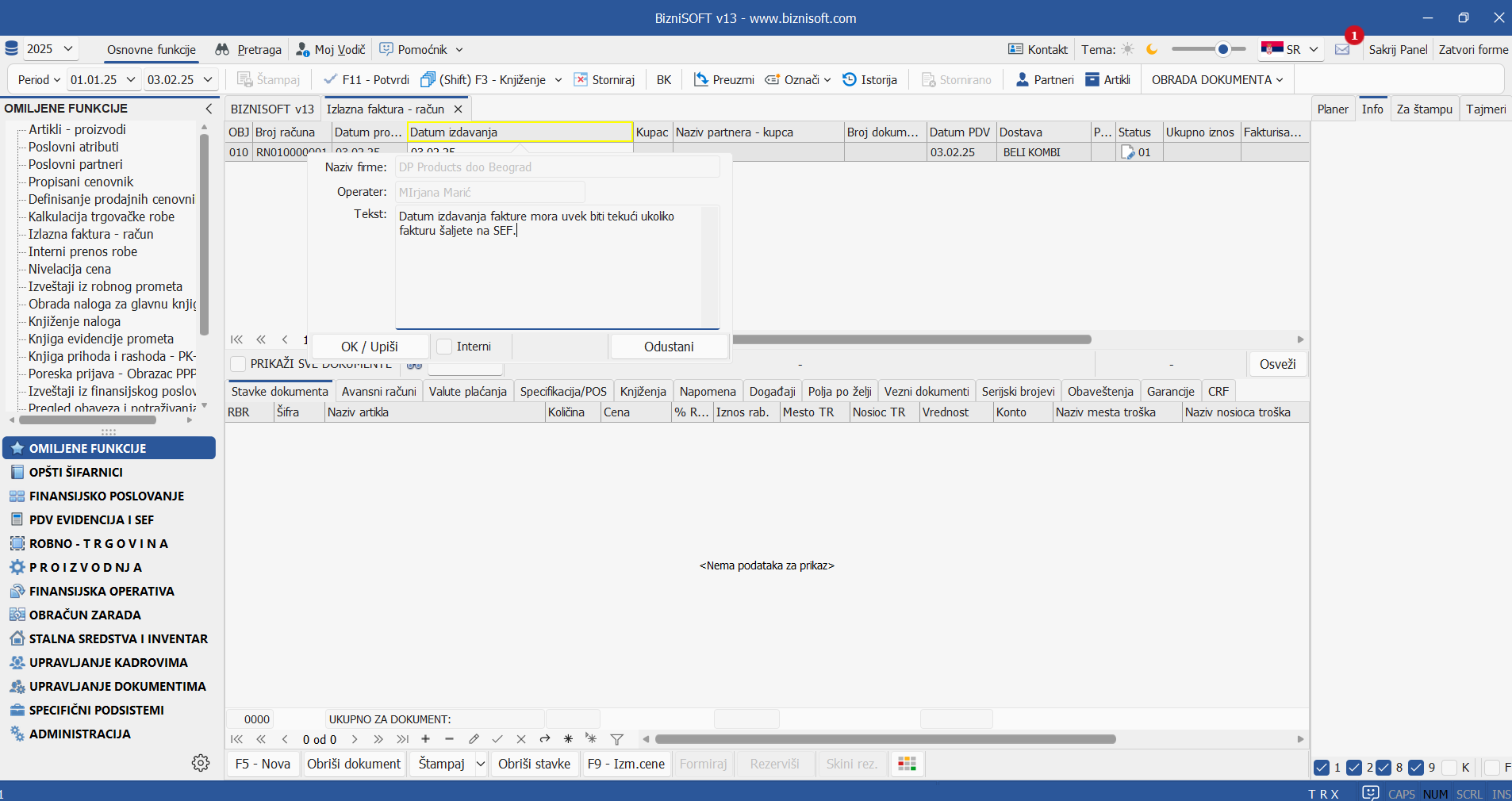Click the Odustani button
The image size is (1512, 801).
click(669, 347)
